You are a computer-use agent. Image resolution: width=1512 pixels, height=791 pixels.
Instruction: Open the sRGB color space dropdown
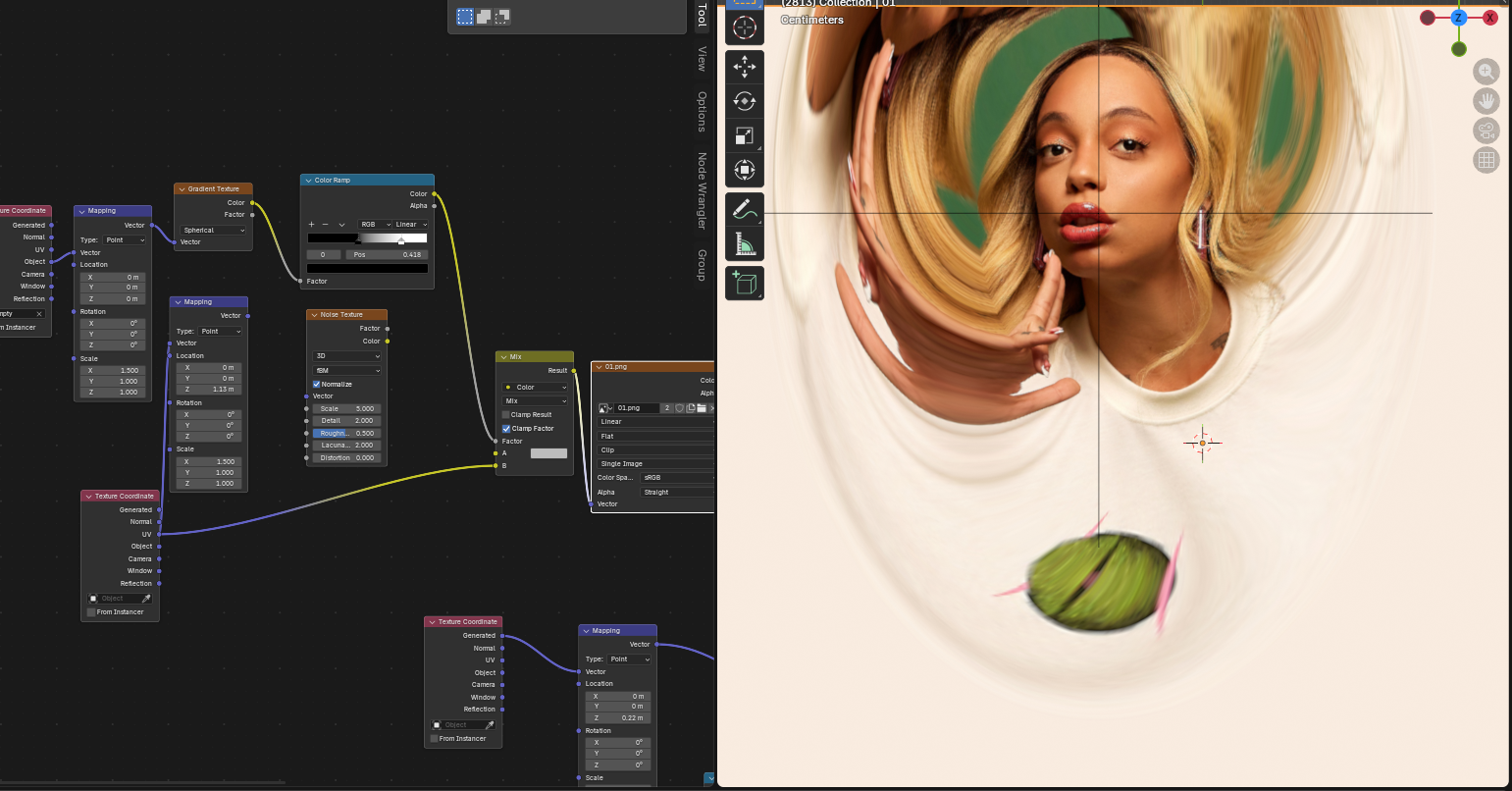pos(675,478)
